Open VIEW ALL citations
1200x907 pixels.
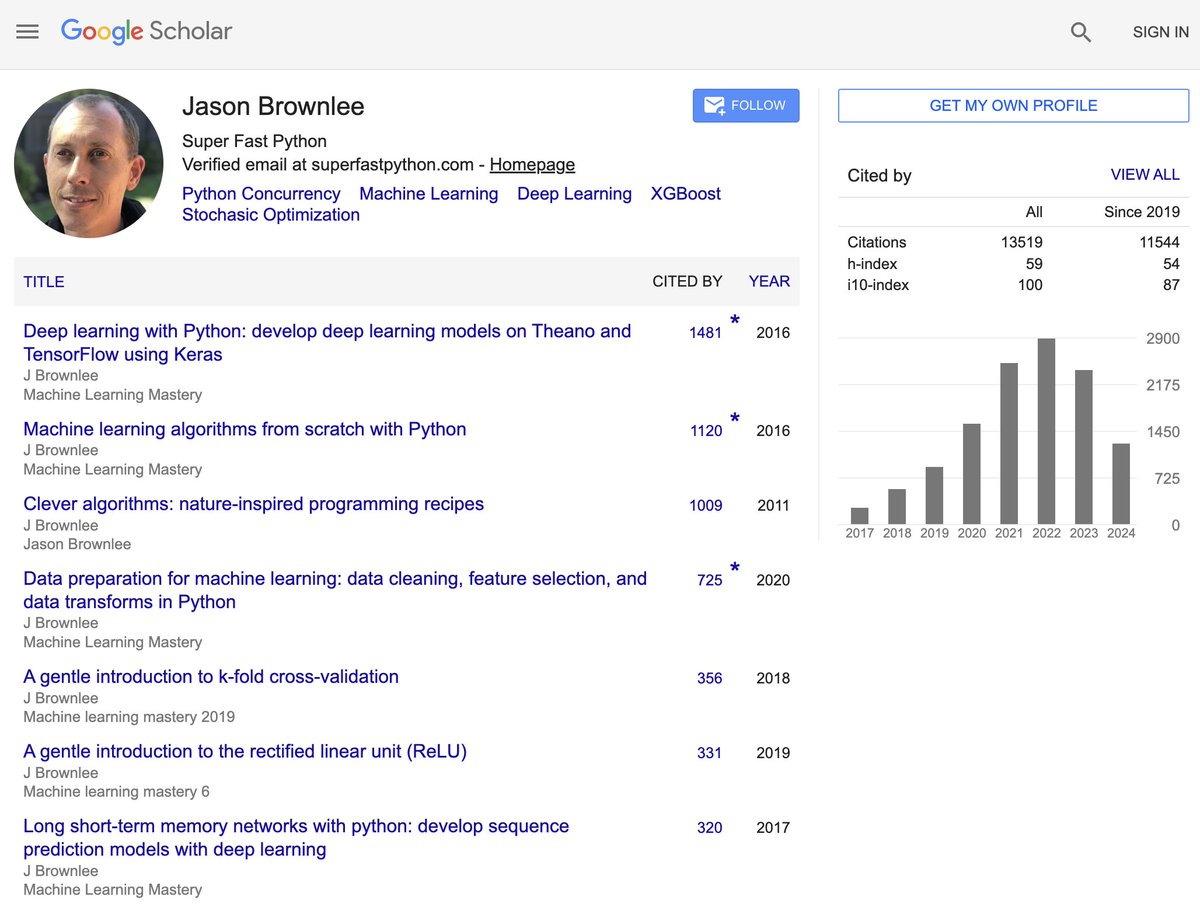point(1145,174)
